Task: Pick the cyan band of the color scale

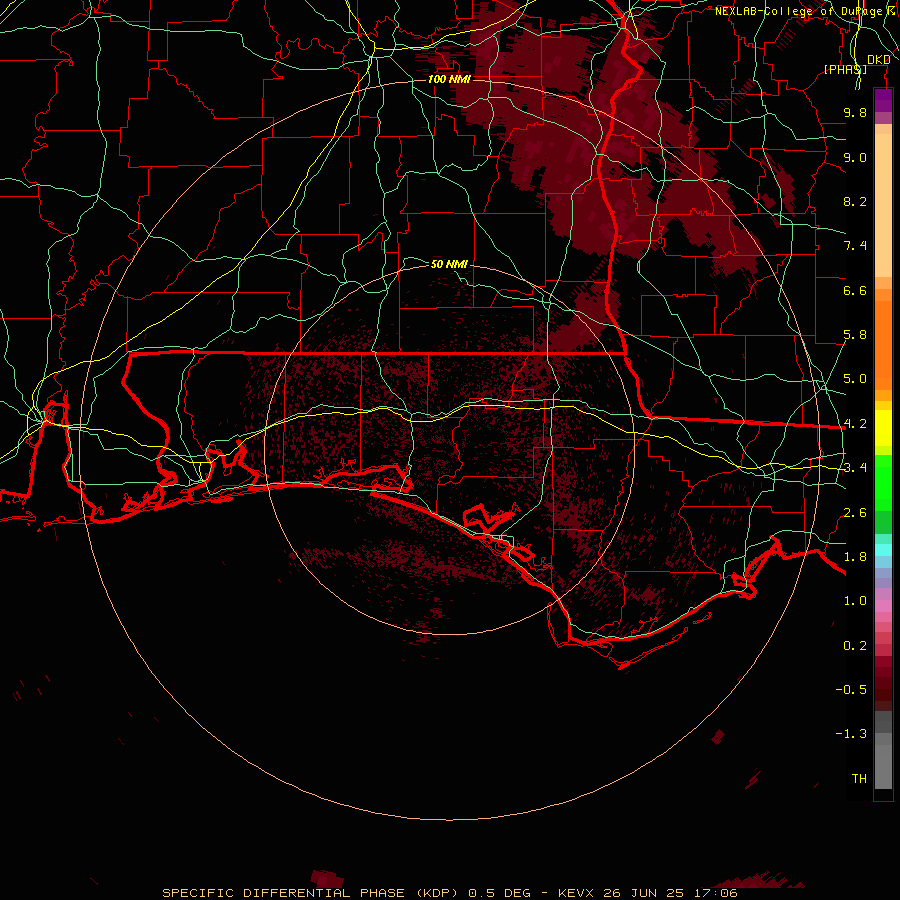Action: click(883, 550)
